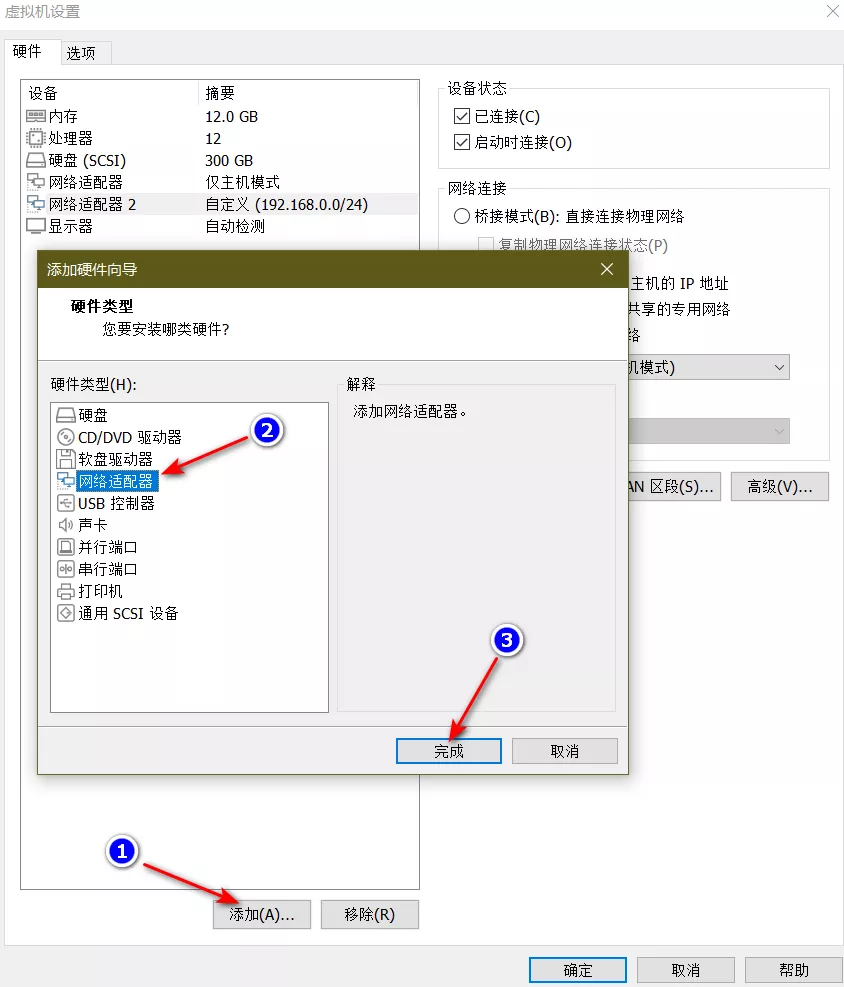Image resolution: width=844 pixels, height=987 pixels.
Task: Toggle the 启动时连接(O) checkbox
Action: [462, 143]
